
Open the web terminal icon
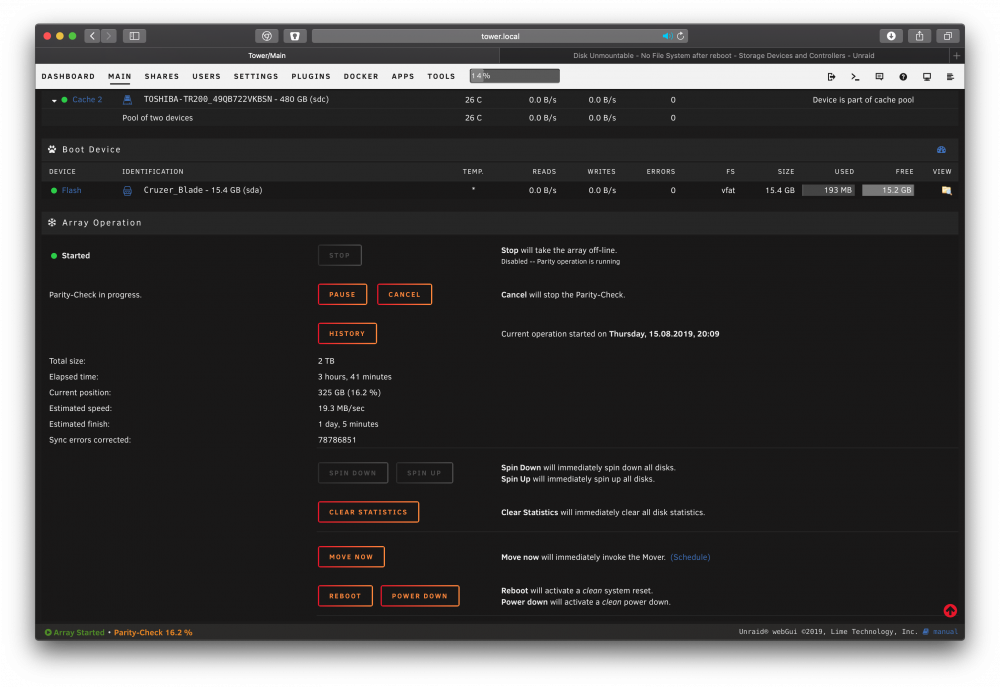tap(855, 77)
